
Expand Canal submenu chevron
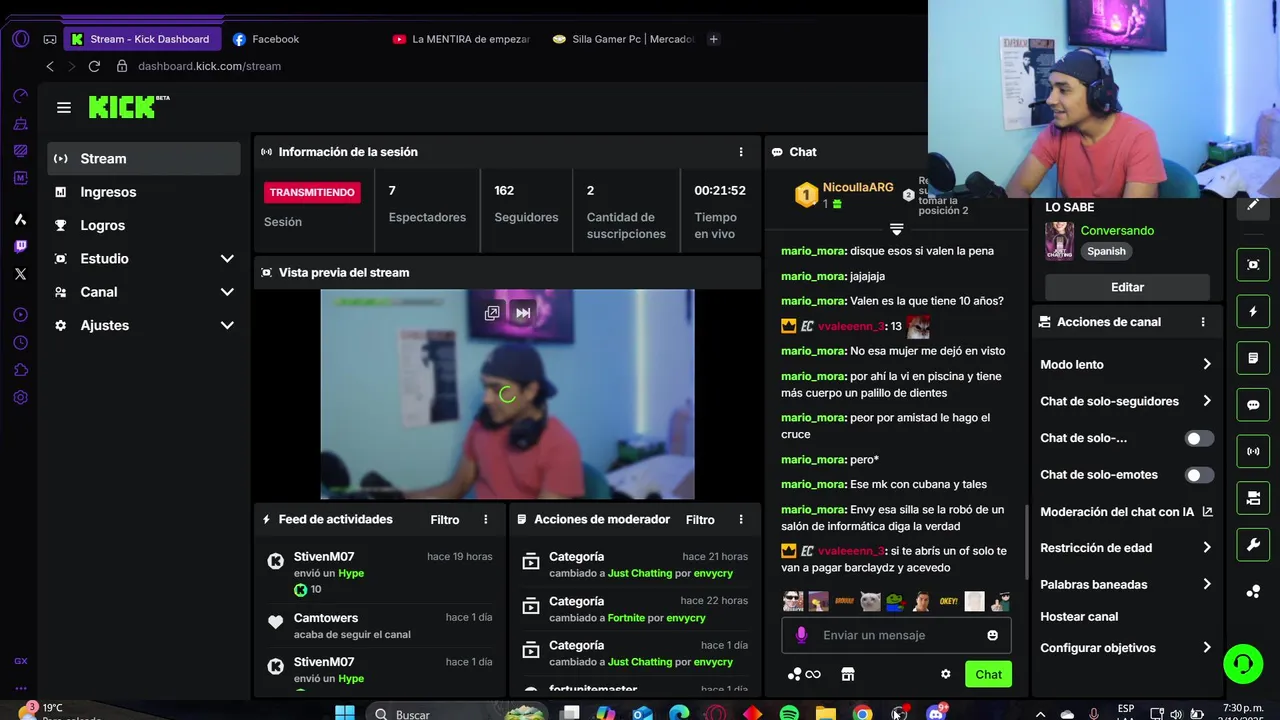[227, 292]
